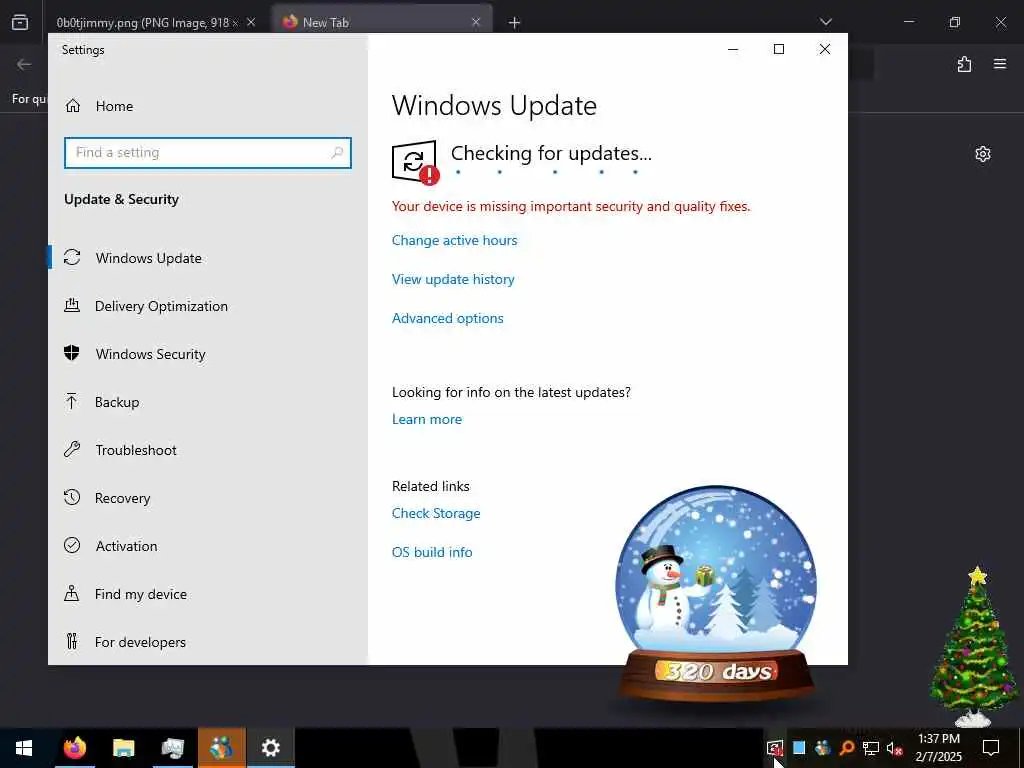The height and width of the screenshot is (768, 1024).
Task: Click the Recovery clock icon
Action: [72, 497]
